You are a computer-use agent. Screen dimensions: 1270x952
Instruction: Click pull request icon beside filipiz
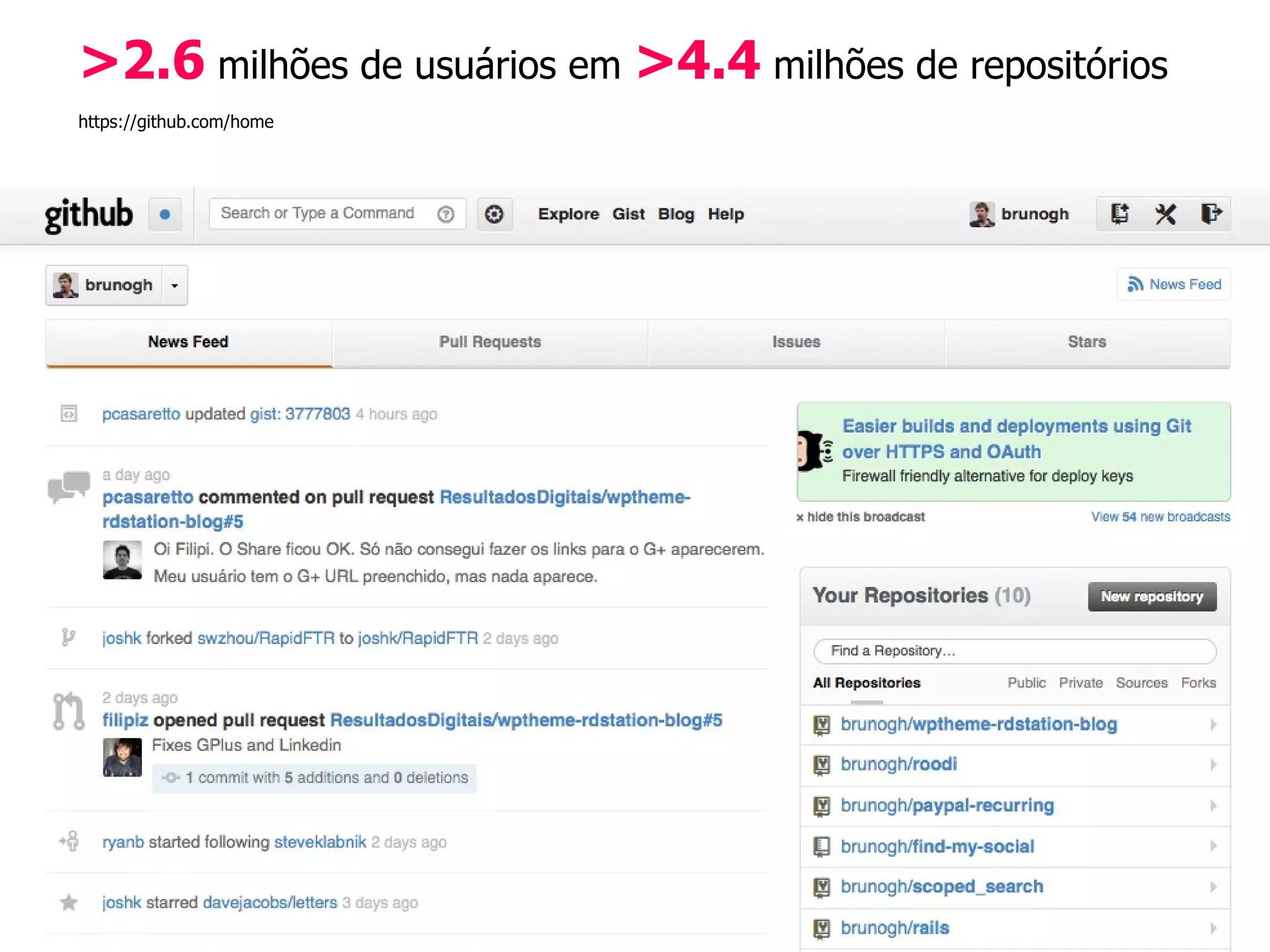click(68, 711)
